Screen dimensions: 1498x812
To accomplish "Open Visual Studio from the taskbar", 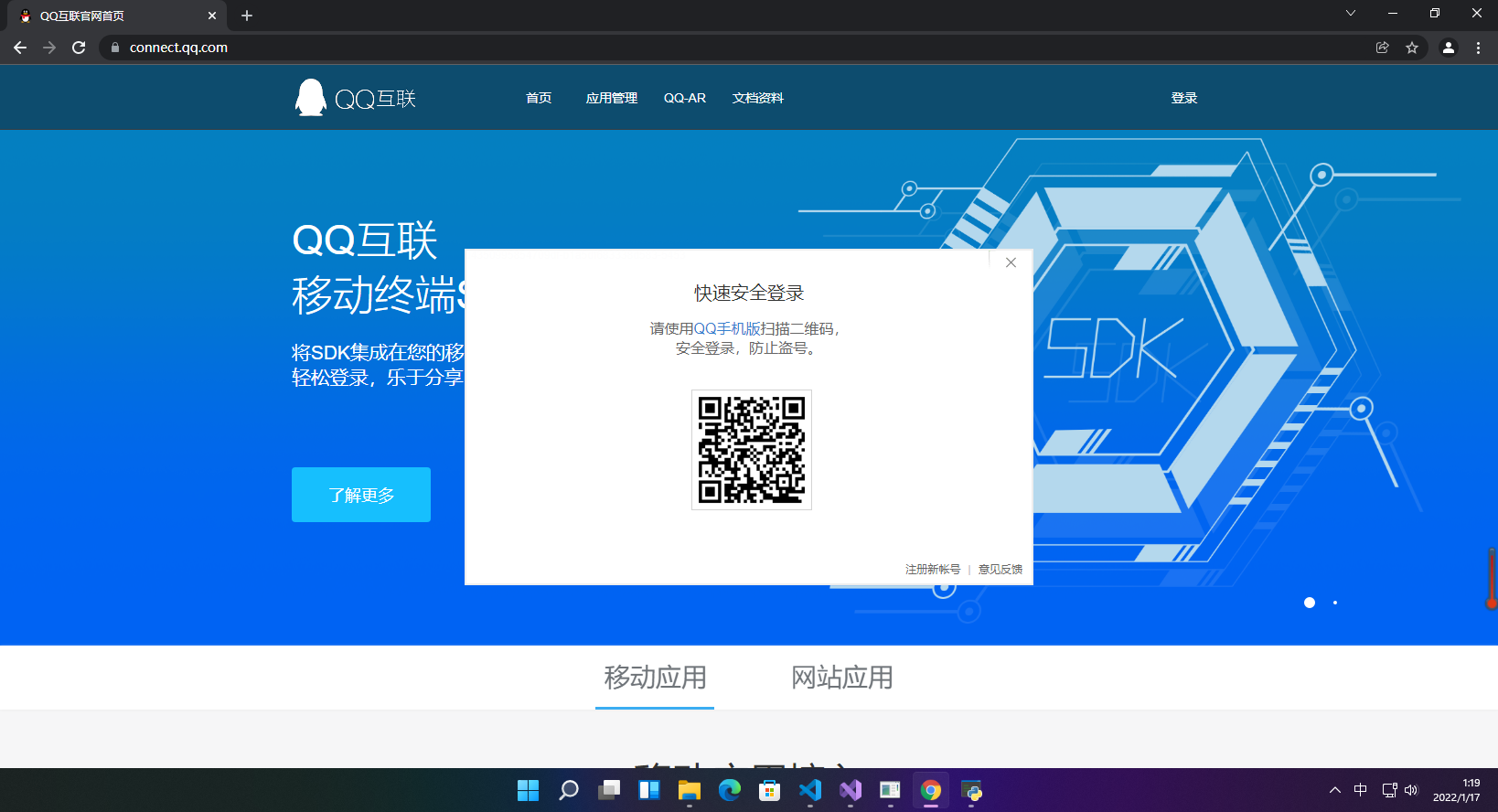I will click(851, 790).
